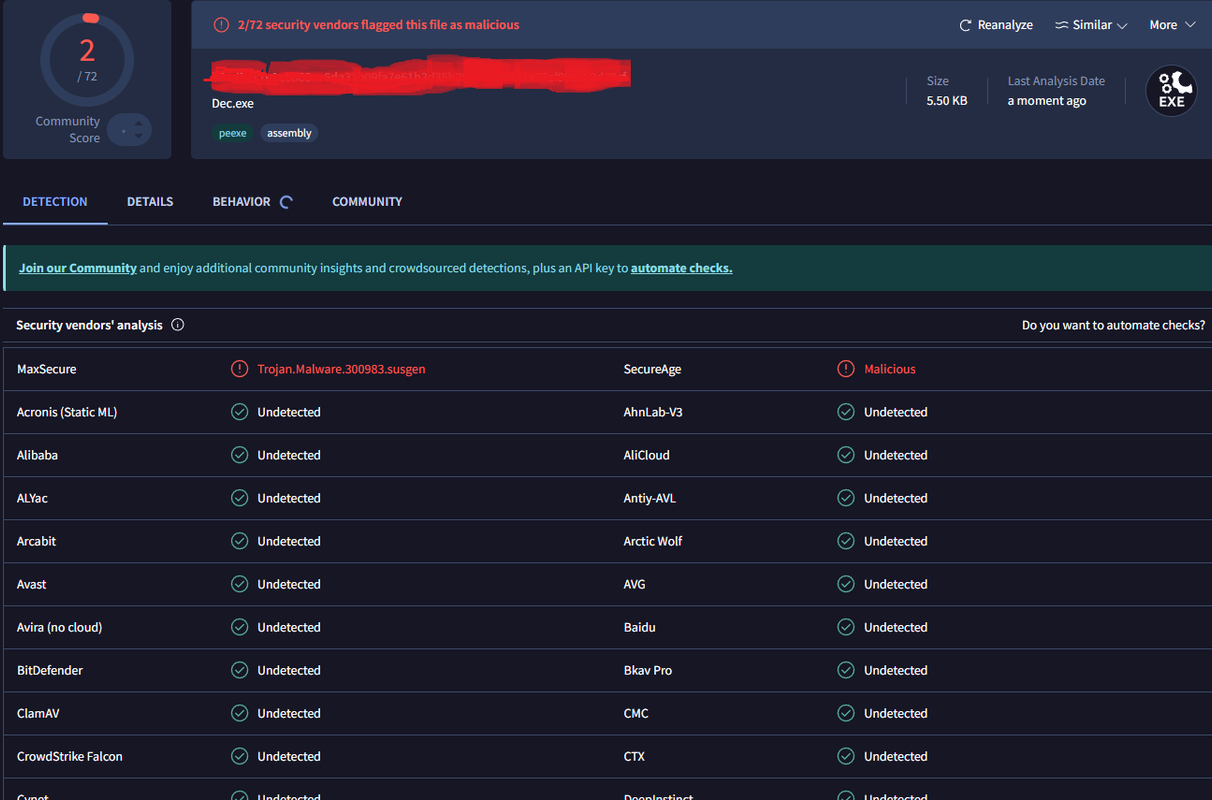Click the 5.50 KB size value

coord(947,100)
